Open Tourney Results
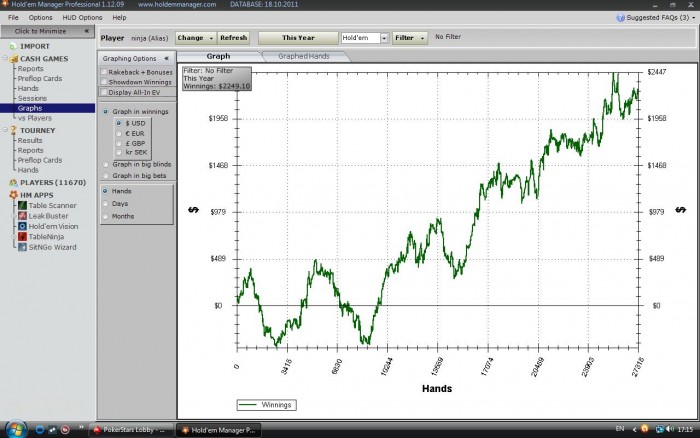 pyautogui.click(x=30, y=141)
